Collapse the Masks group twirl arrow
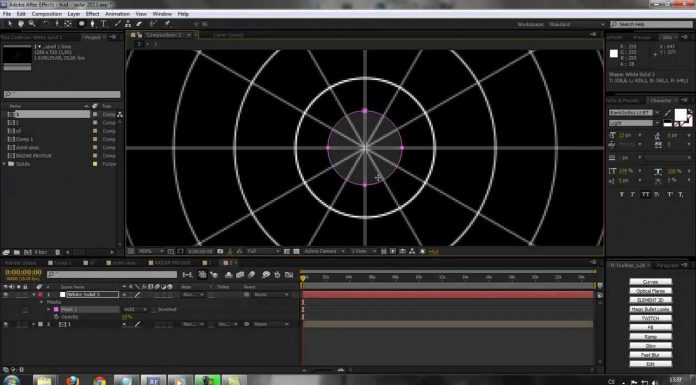This screenshot has width=696, height=385. point(42,302)
